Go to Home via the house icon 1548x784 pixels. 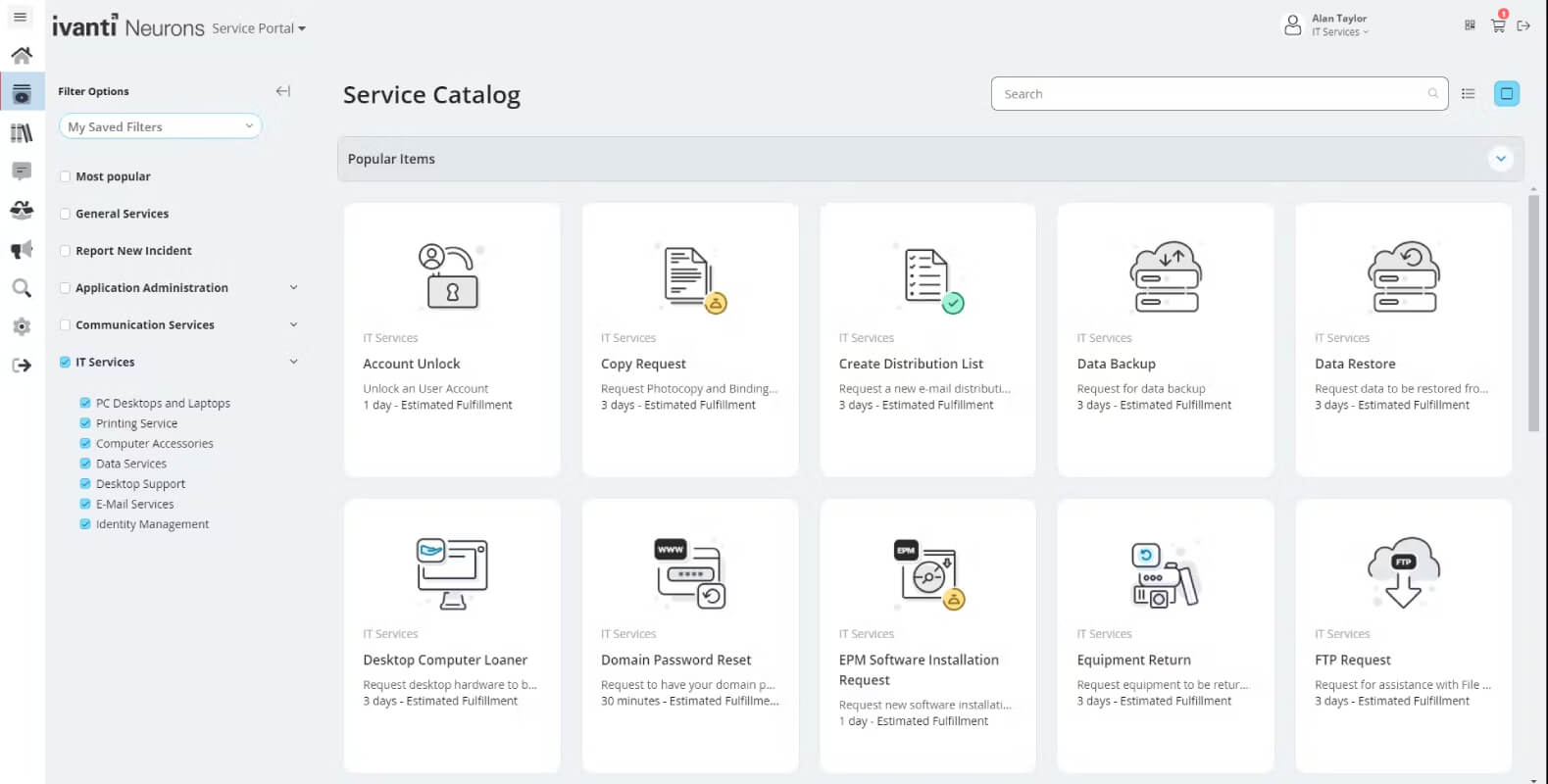[22, 55]
